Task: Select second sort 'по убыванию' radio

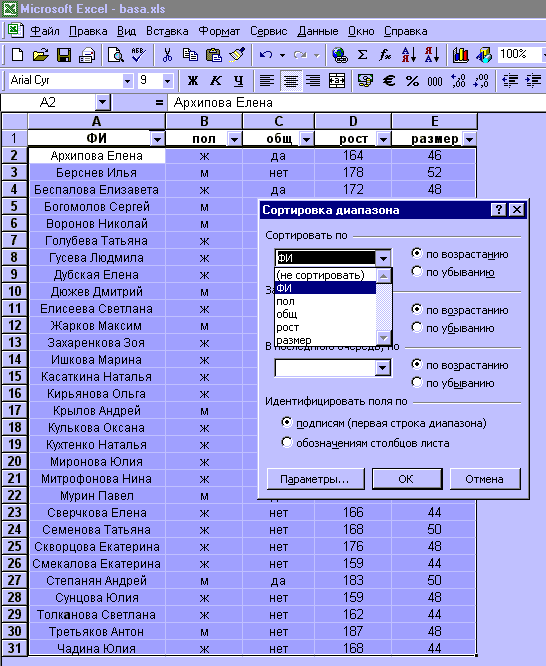Action: tap(417, 327)
